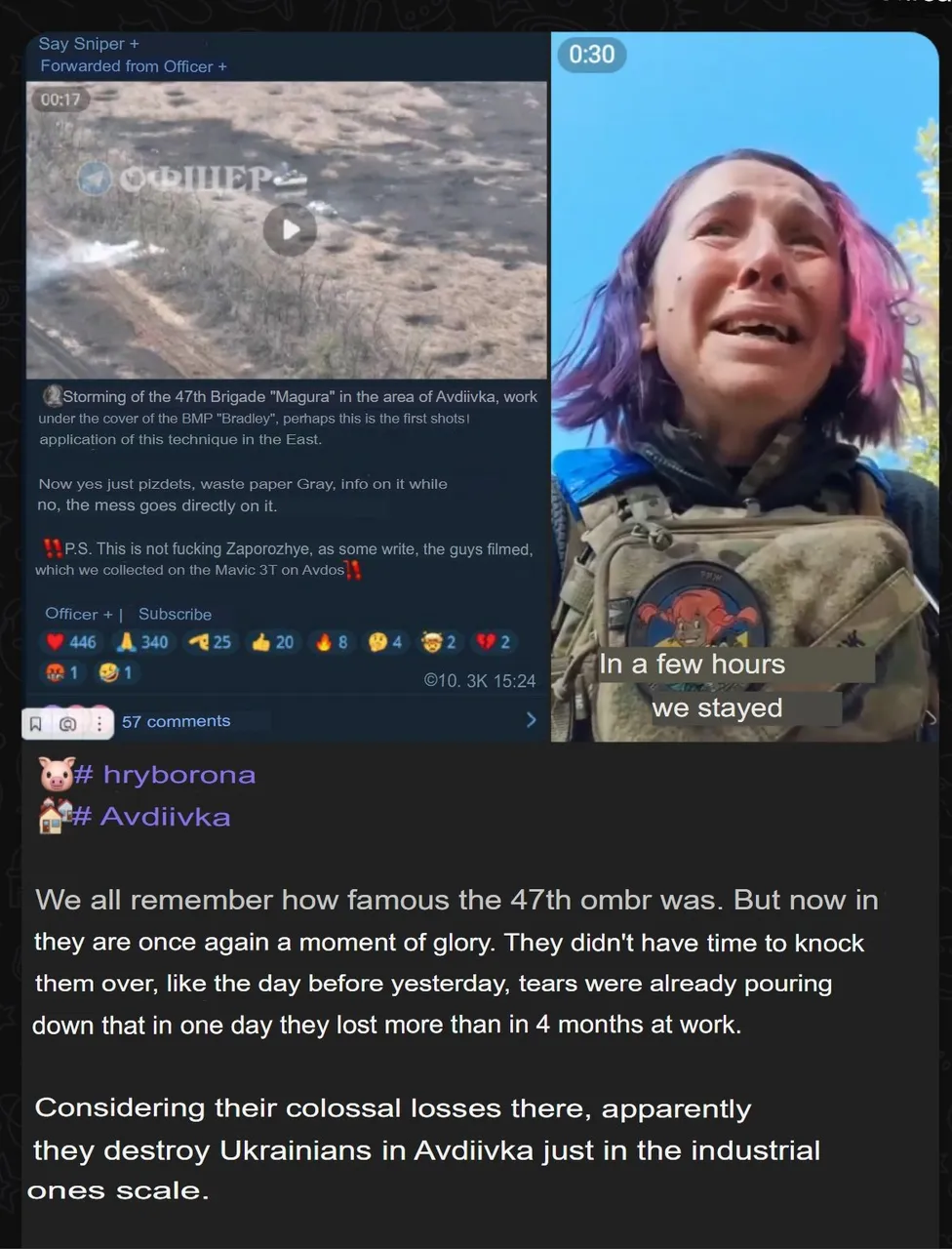Play the forwarded drone video
Screen dimensions: 952x1249
click(290, 229)
